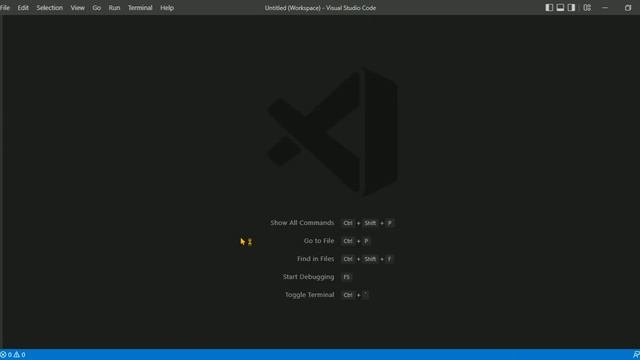
Task: Open the Go menu
Action: coord(96,8)
